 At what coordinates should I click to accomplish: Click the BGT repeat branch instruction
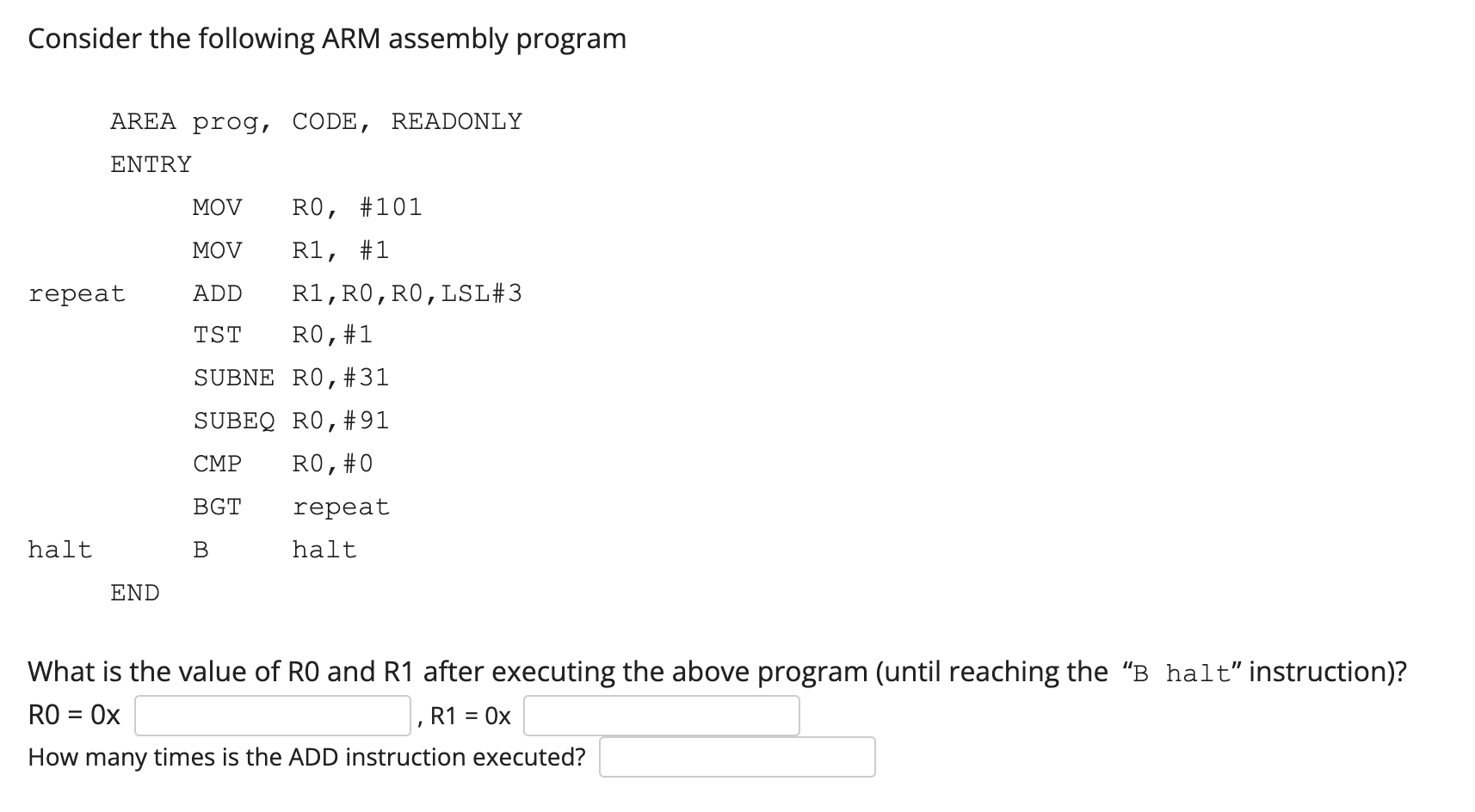pos(291,506)
